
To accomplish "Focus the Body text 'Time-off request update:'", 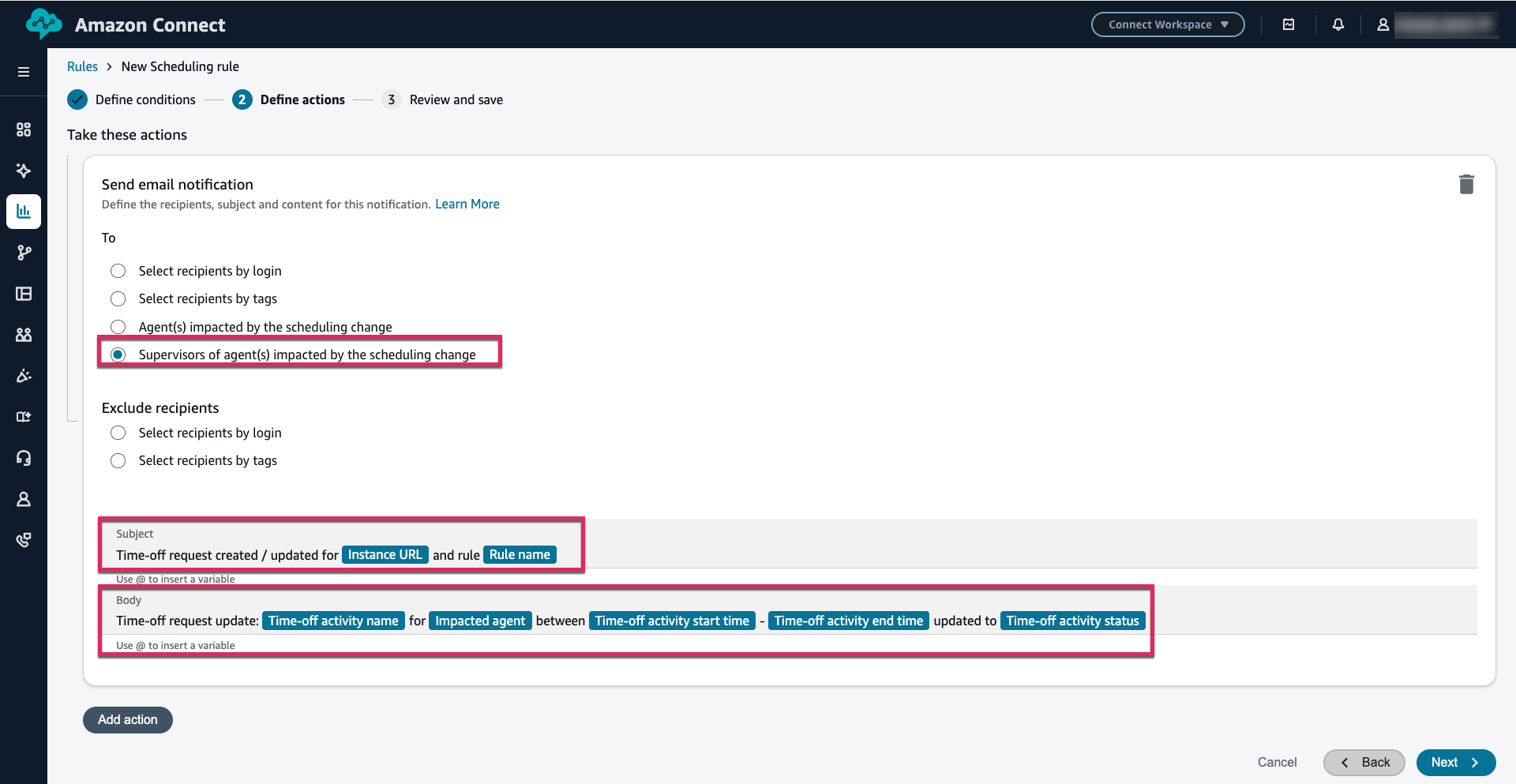I will point(187,621).
